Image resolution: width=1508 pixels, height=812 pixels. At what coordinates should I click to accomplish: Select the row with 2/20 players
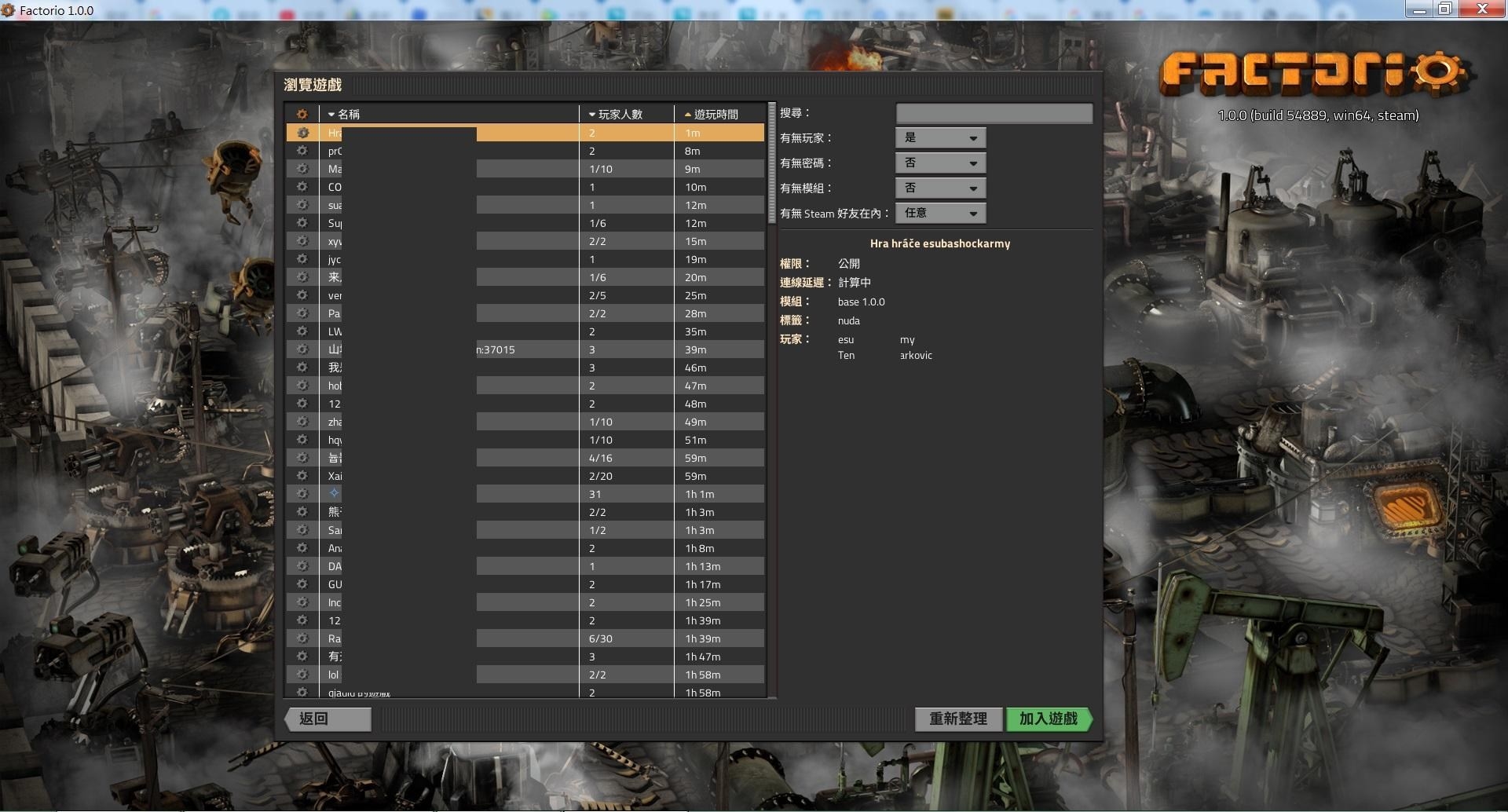tap(525, 476)
